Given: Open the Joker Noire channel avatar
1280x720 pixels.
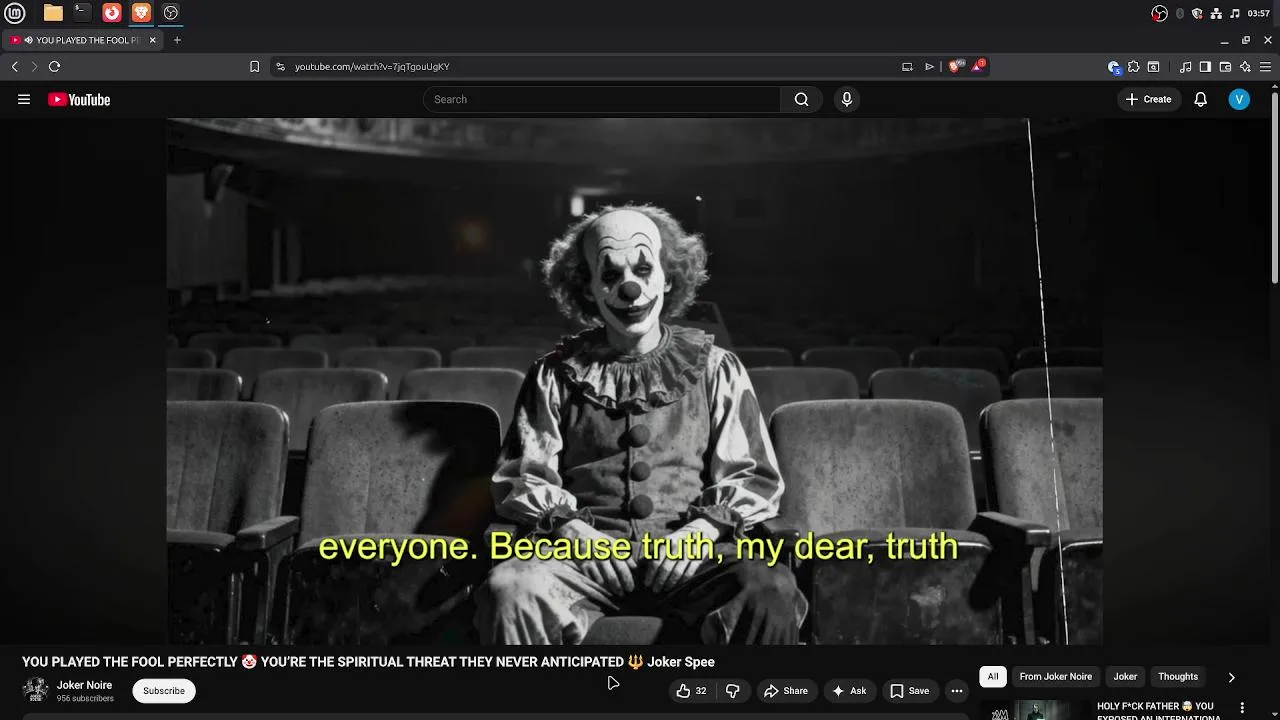Looking at the screenshot, I should tap(36, 690).
